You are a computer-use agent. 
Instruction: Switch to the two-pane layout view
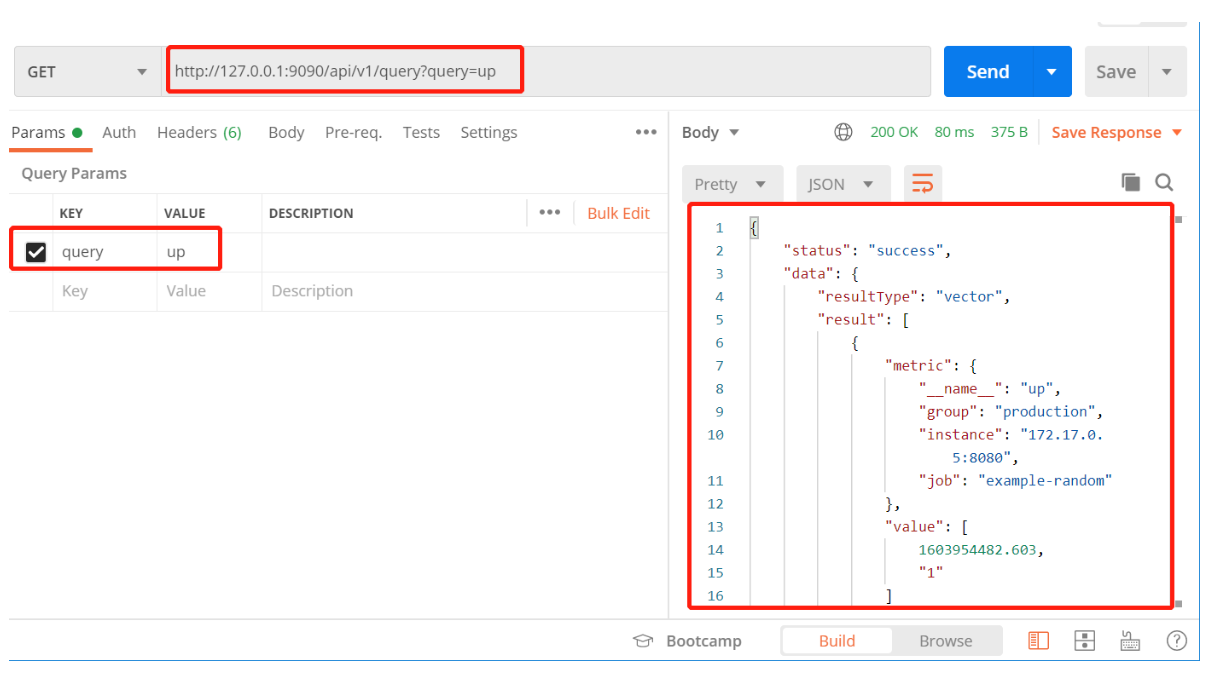click(1039, 641)
